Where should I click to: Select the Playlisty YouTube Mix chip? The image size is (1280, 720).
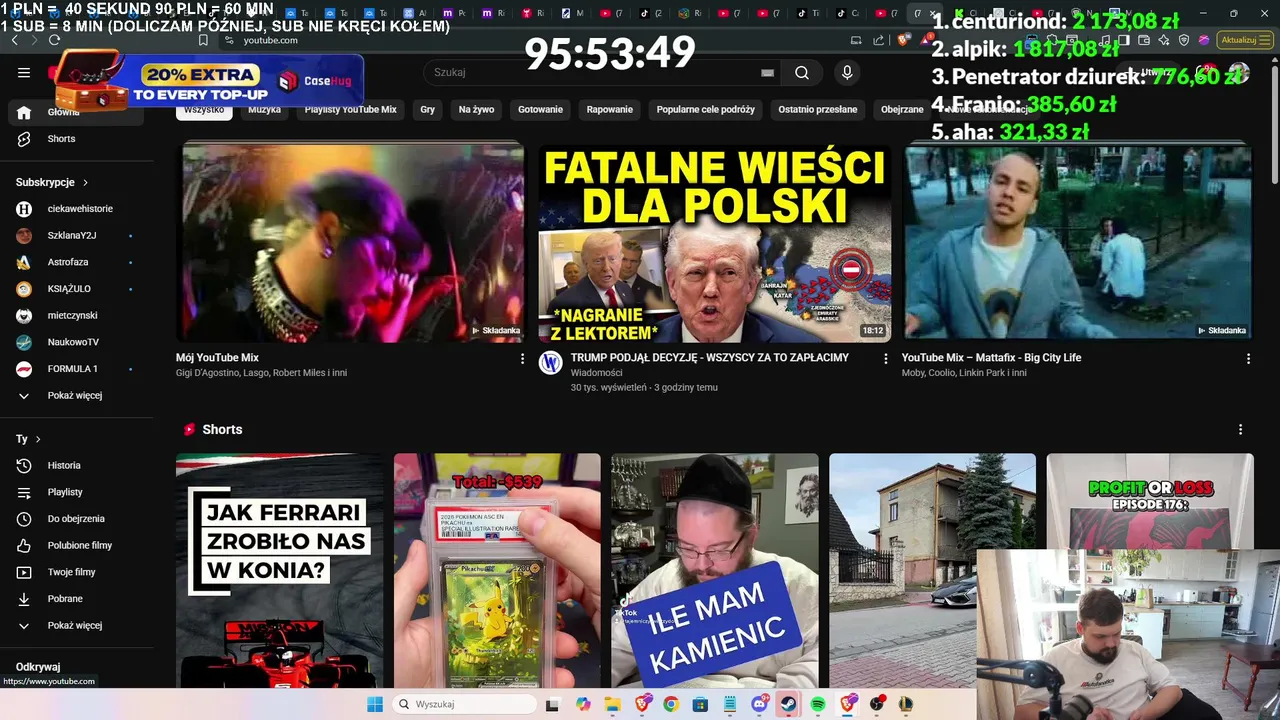(351, 109)
